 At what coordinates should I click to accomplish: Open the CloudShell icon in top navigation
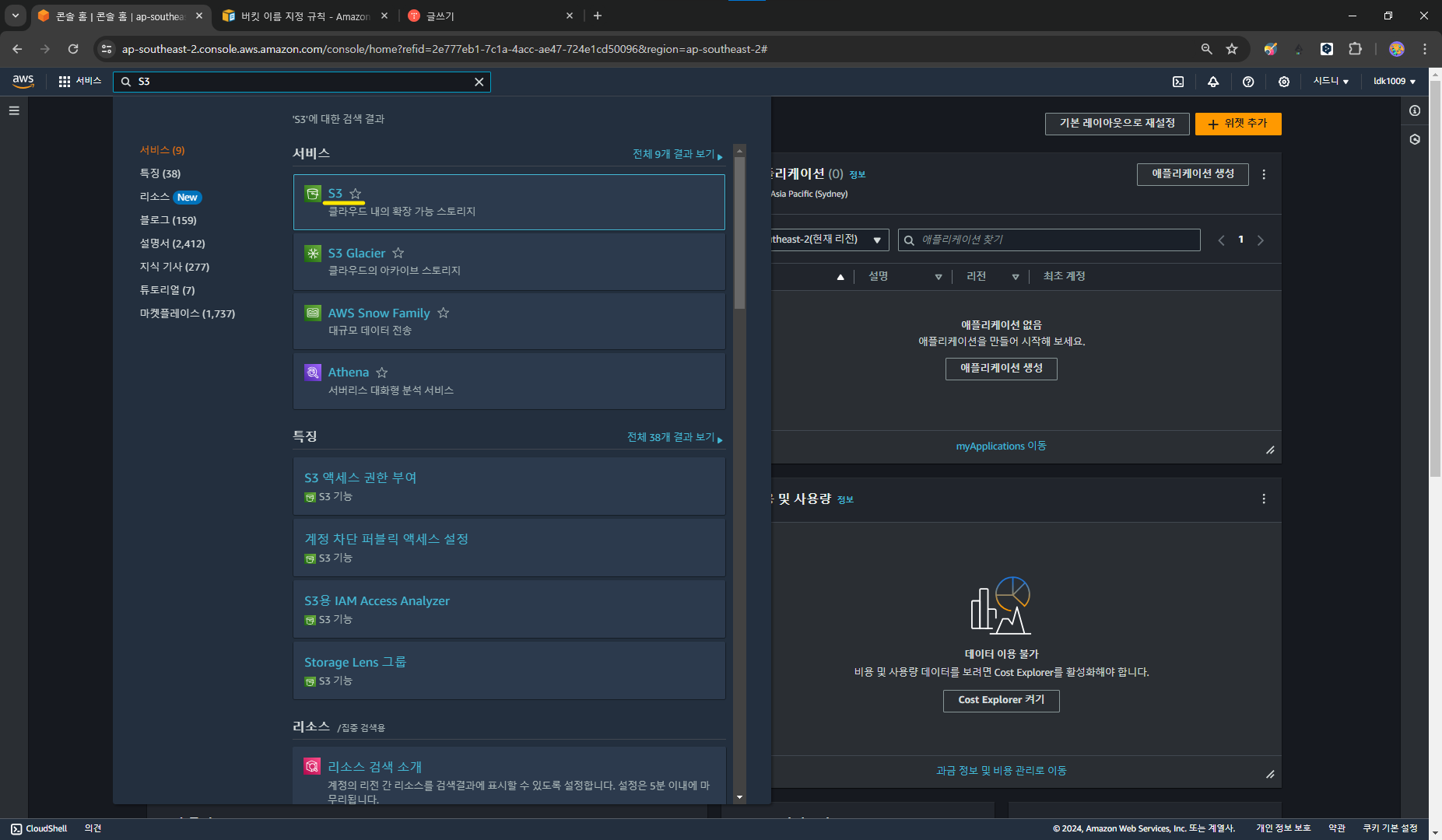tap(1178, 82)
